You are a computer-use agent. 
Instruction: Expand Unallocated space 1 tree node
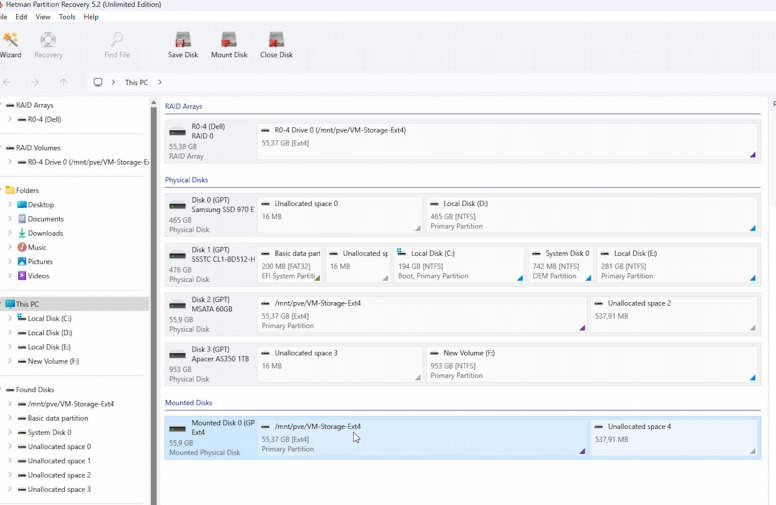coord(10,461)
